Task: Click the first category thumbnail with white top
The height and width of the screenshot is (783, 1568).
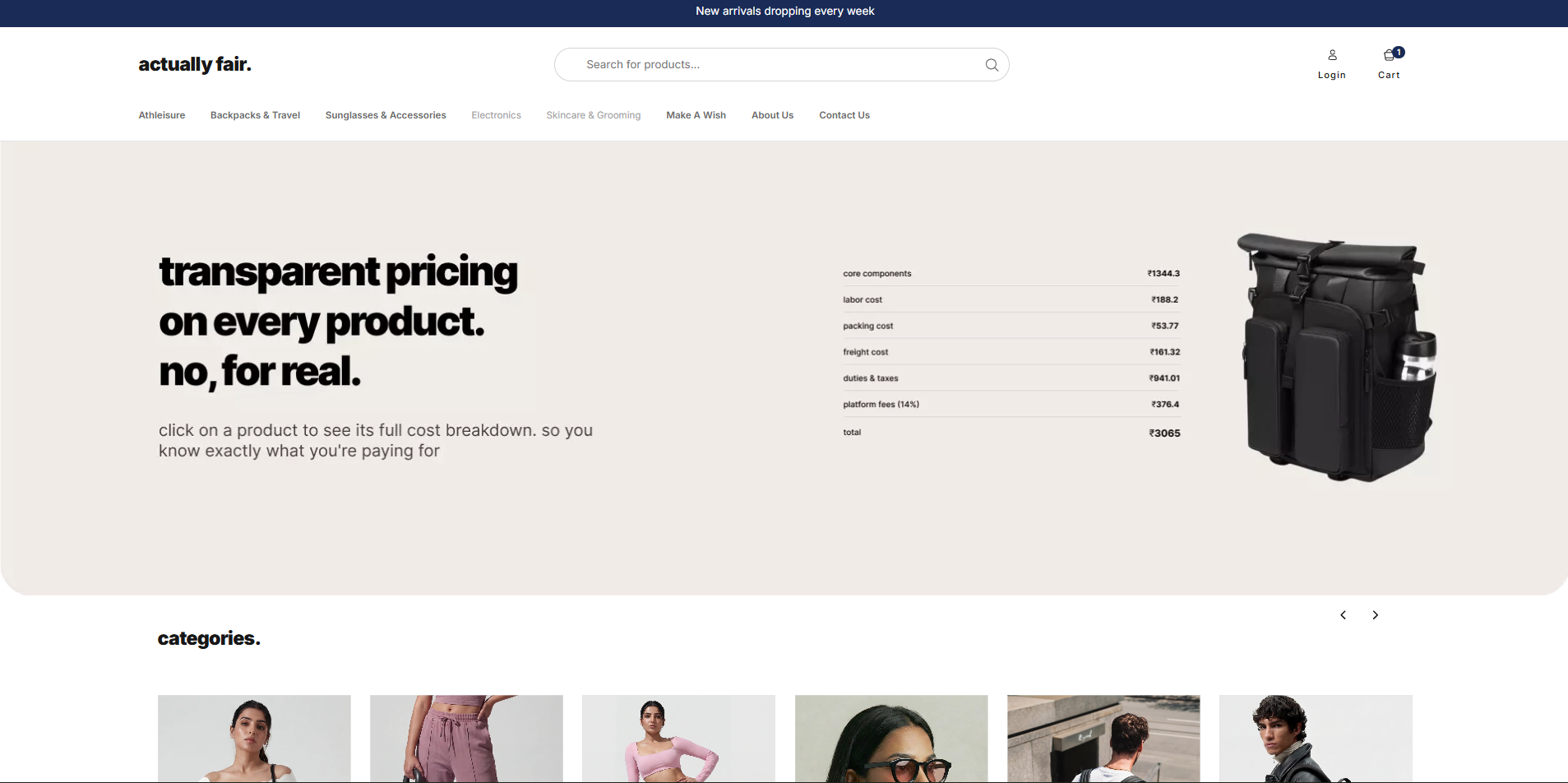Action: [x=254, y=738]
